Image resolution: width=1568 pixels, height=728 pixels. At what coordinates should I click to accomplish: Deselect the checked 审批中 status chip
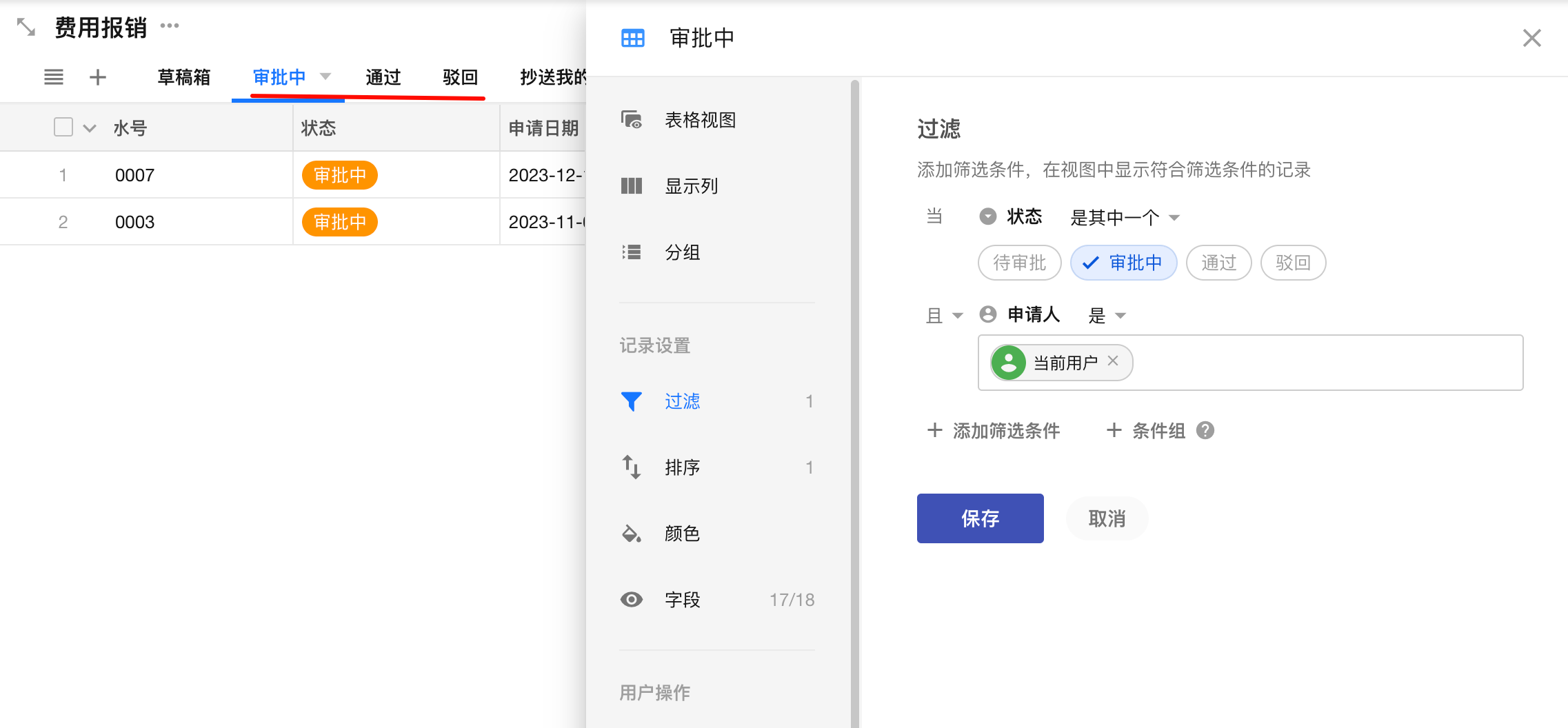(1124, 263)
